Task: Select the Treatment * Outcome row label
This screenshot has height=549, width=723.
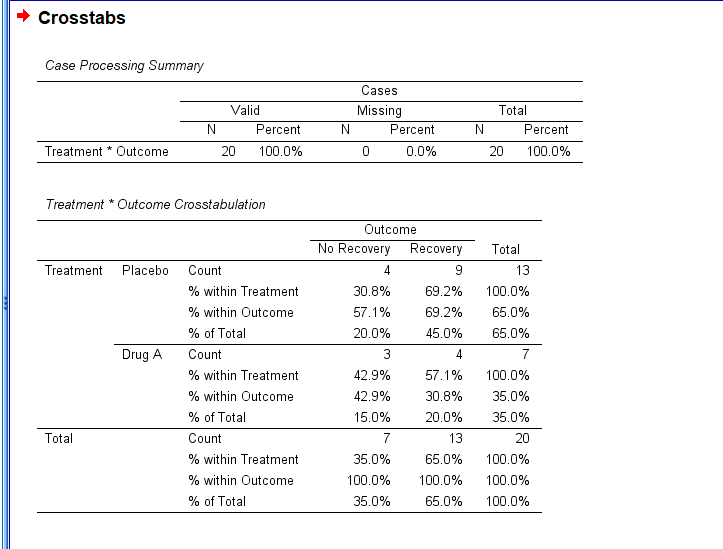Action: (x=107, y=152)
